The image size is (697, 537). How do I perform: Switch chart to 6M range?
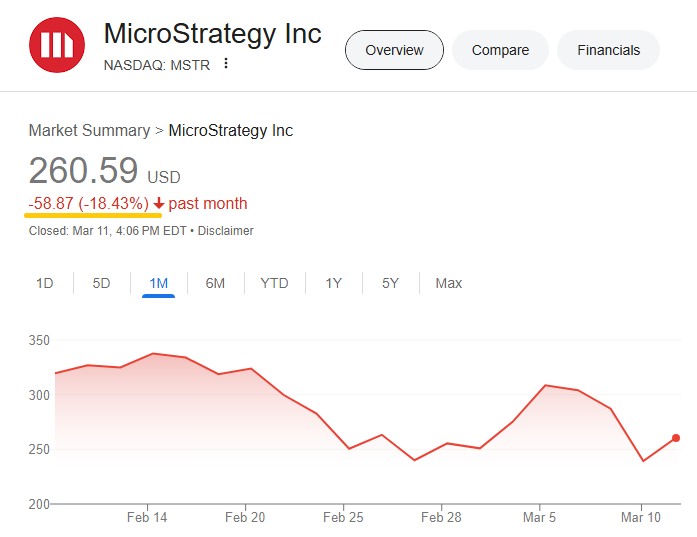coord(215,283)
